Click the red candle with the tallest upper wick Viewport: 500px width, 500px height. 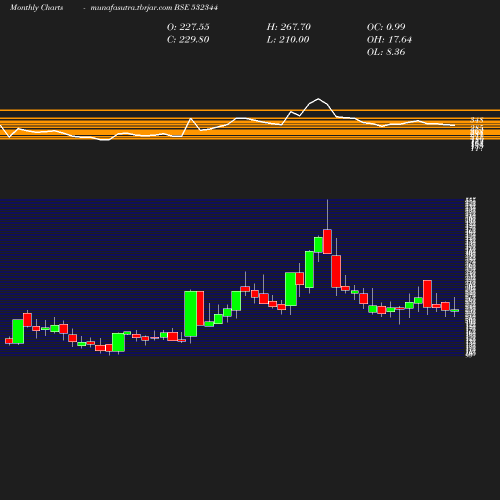tap(327, 241)
